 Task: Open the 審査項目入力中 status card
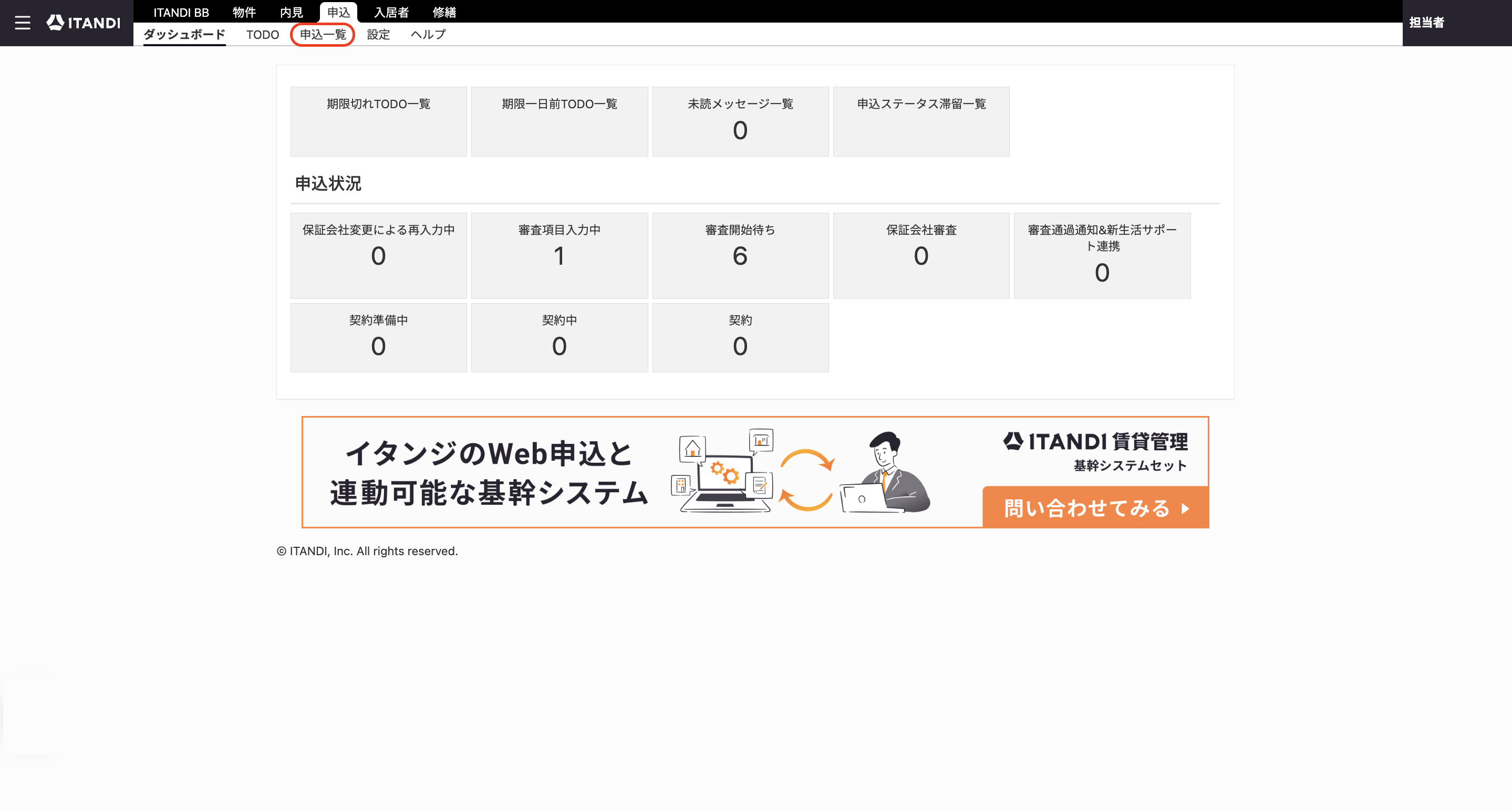tap(560, 255)
